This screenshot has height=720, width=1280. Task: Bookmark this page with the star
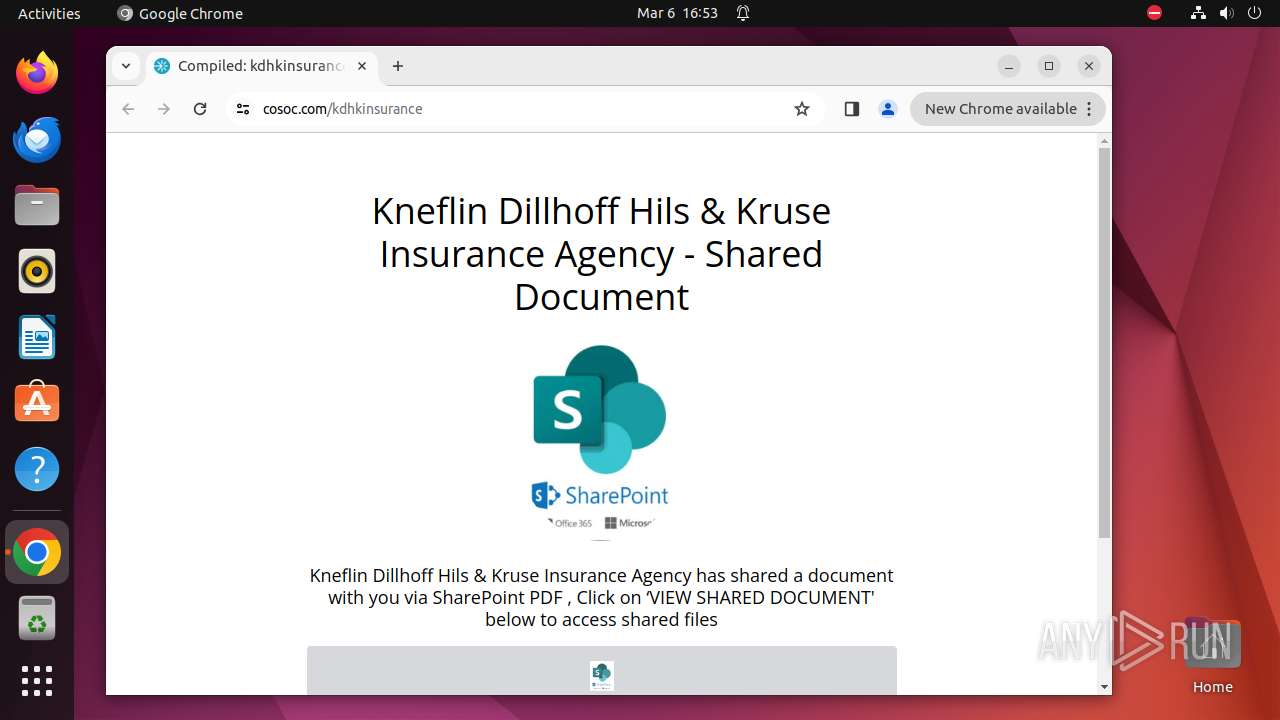(802, 109)
